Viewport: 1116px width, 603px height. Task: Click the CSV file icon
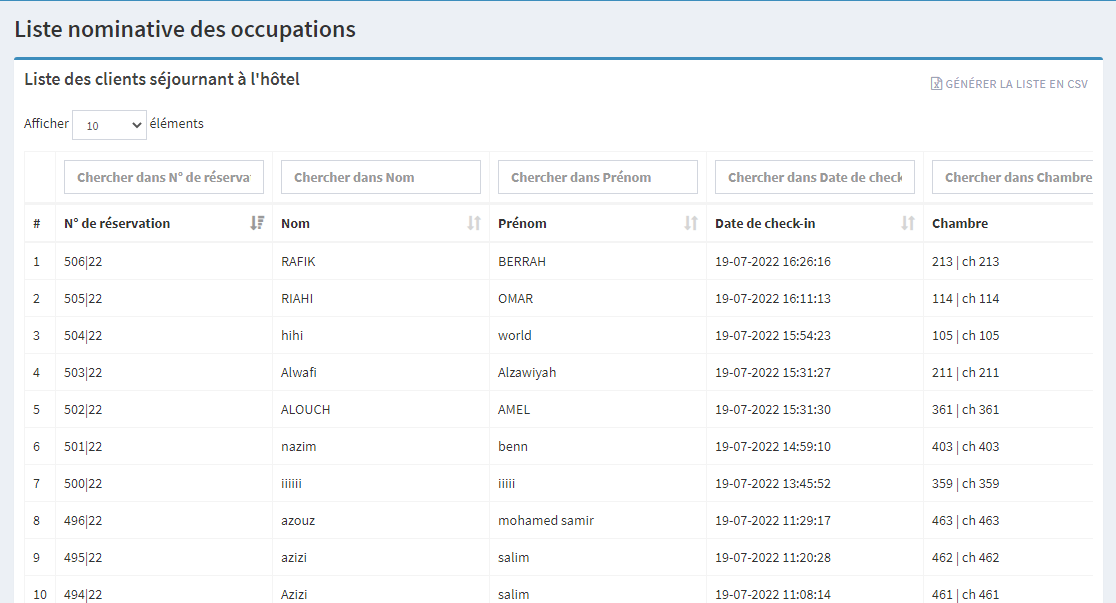(x=936, y=85)
